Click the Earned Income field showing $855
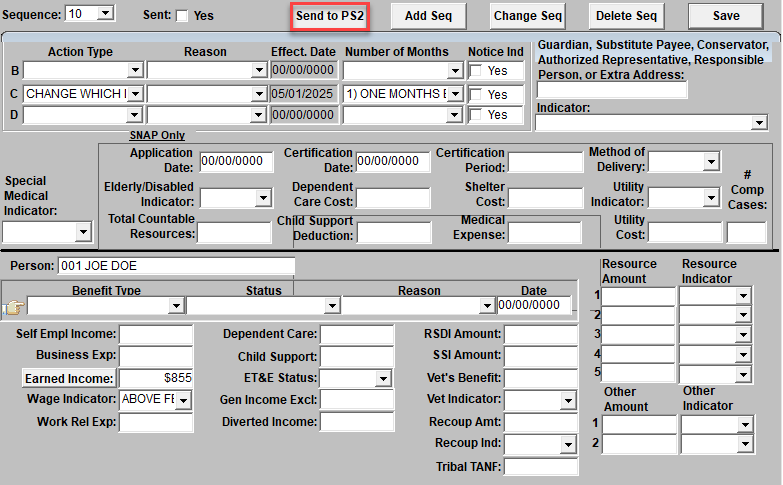Image resolution: width=783 pixels, height=485 pixels. click(156, 378)
